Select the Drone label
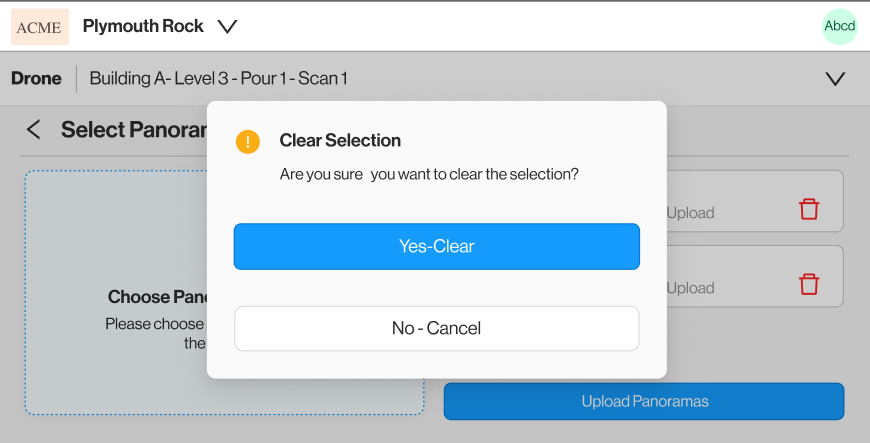 coord(36,78)
